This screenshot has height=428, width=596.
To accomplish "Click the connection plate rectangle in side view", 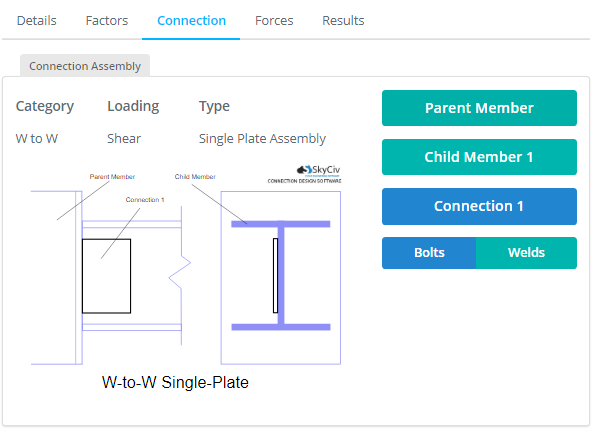I will 106,276.
